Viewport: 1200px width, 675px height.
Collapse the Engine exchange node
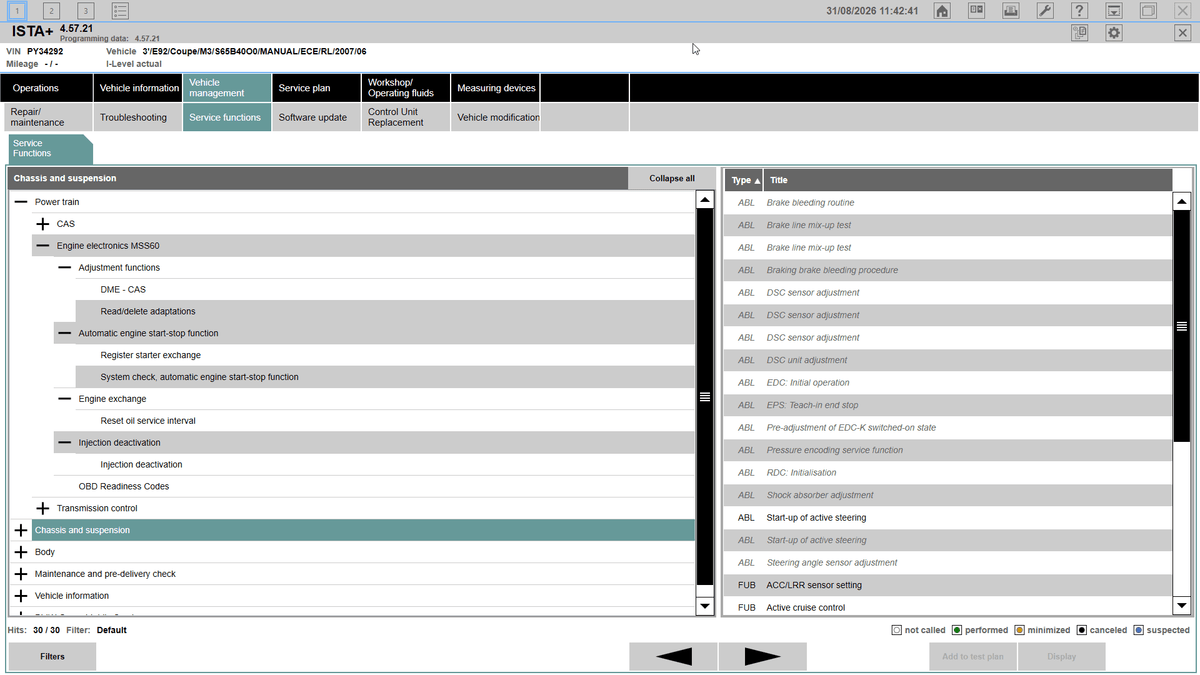point(65,399)
